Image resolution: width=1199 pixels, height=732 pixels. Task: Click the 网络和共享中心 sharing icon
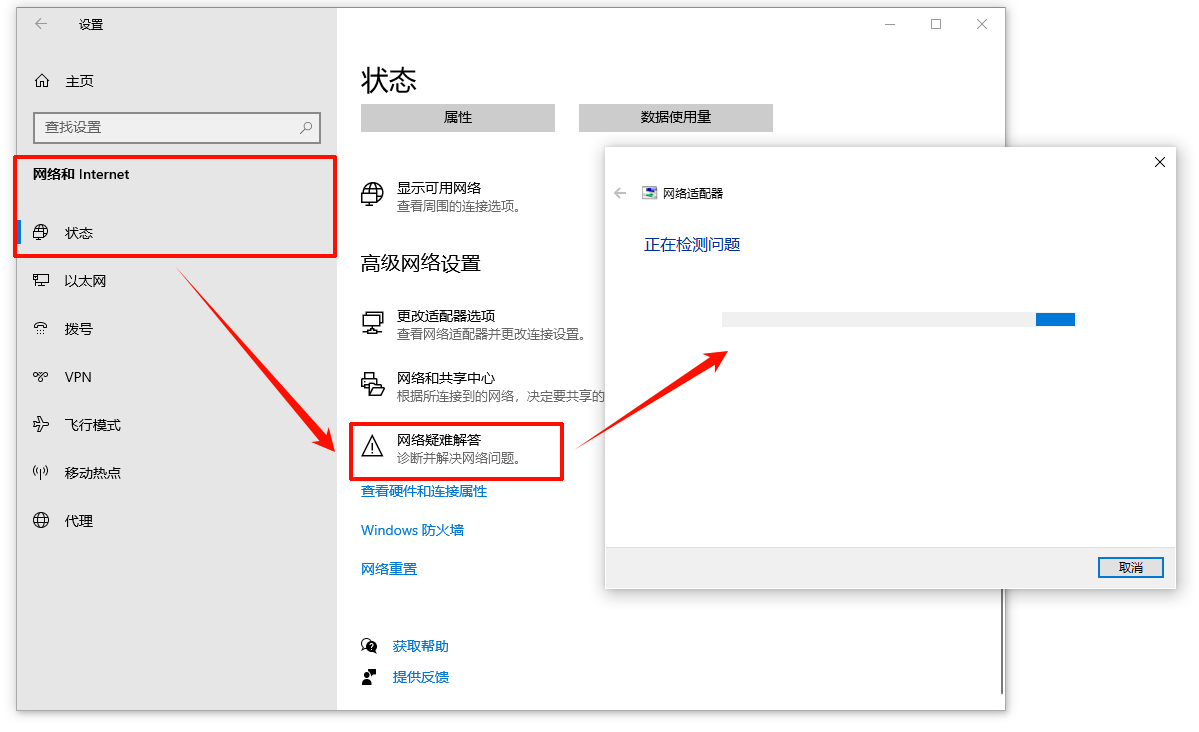(x=372, y=386)
